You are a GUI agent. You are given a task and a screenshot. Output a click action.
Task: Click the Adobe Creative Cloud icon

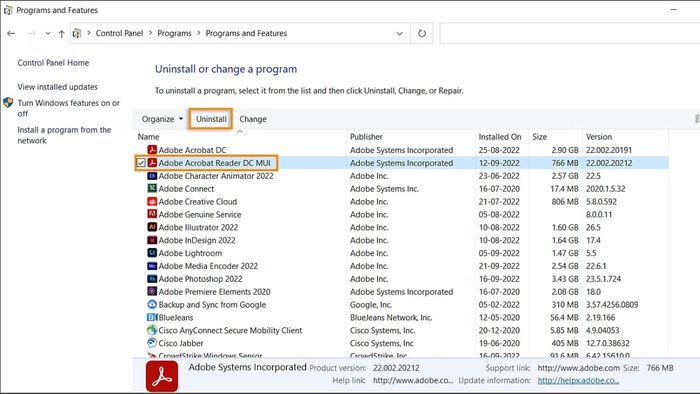coord(152,201)
